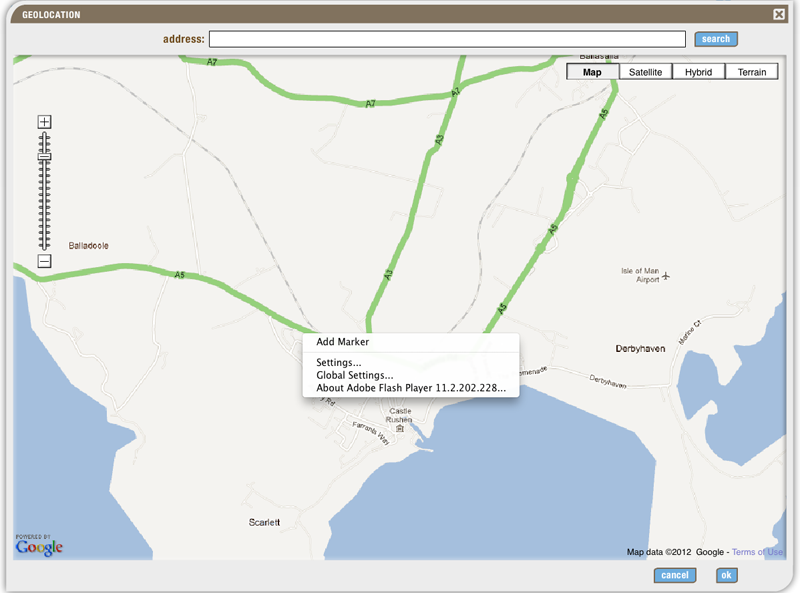Screen dimensions: 800x593
Task: Click the Isle of Man Airport plane icon
Action: (x=666, y=277)
